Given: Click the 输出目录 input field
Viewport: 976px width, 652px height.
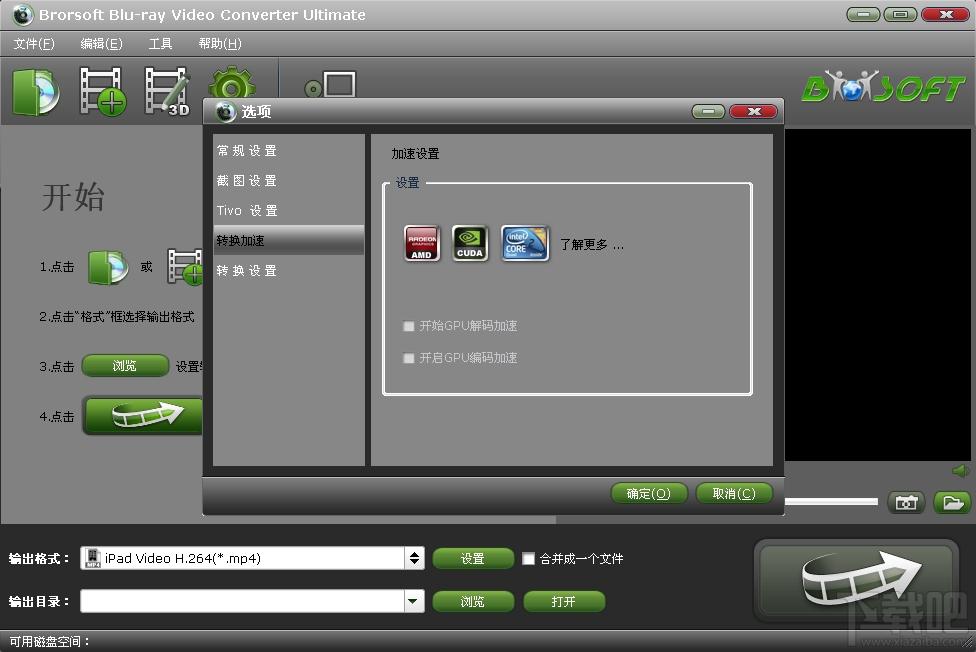Looking at the screenshot, I should pyautogui.click(x=243, y=601).
